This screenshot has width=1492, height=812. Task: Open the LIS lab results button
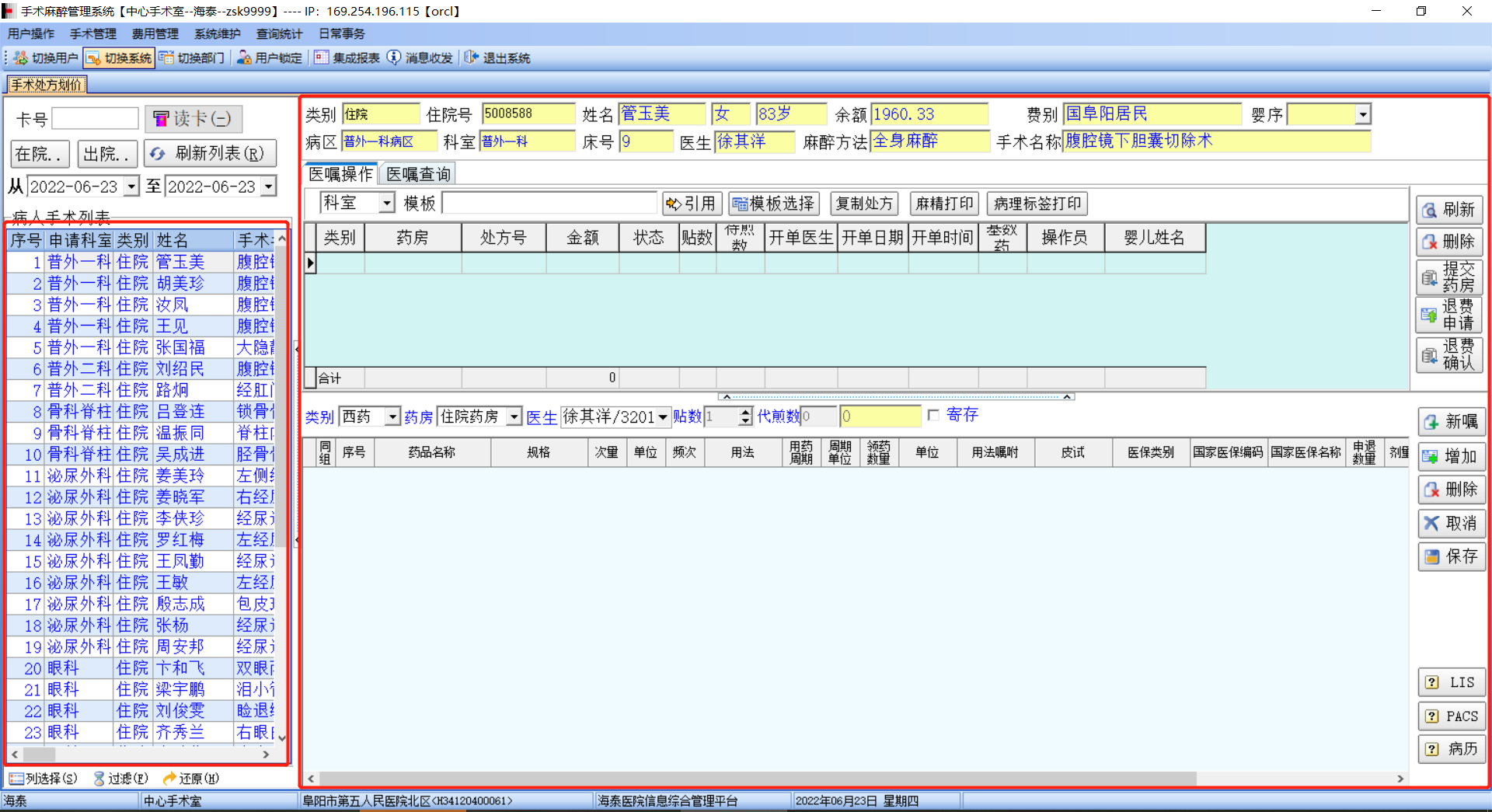(x=1452, y=682)
